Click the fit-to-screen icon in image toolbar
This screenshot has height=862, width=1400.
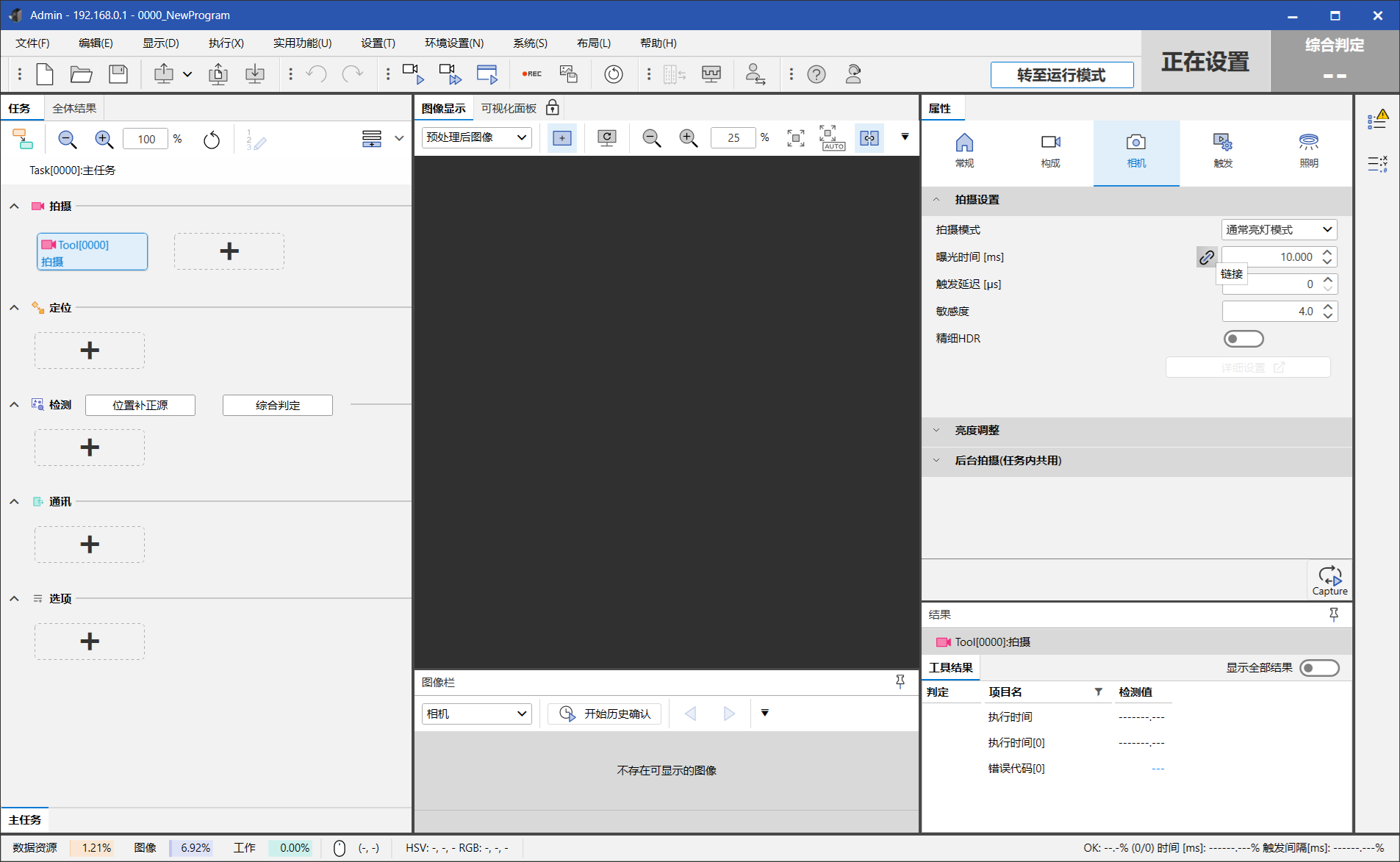pos(795,138)
